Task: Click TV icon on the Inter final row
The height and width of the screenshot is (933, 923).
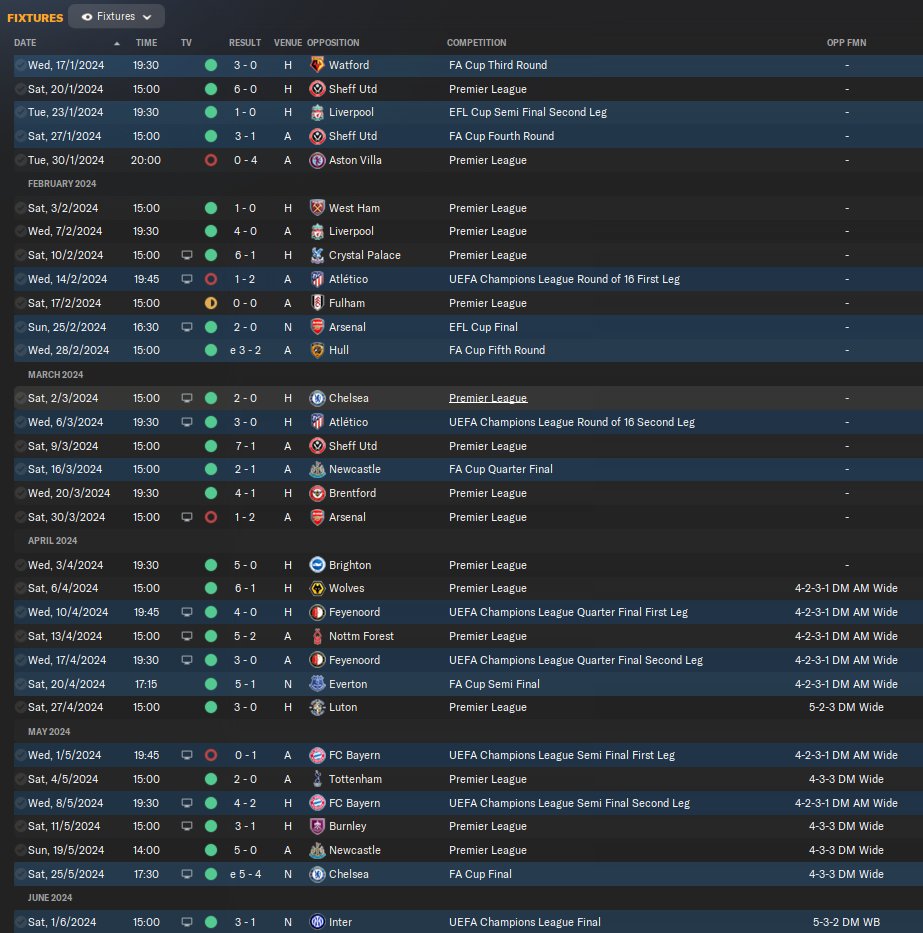Action: (187, 922)
